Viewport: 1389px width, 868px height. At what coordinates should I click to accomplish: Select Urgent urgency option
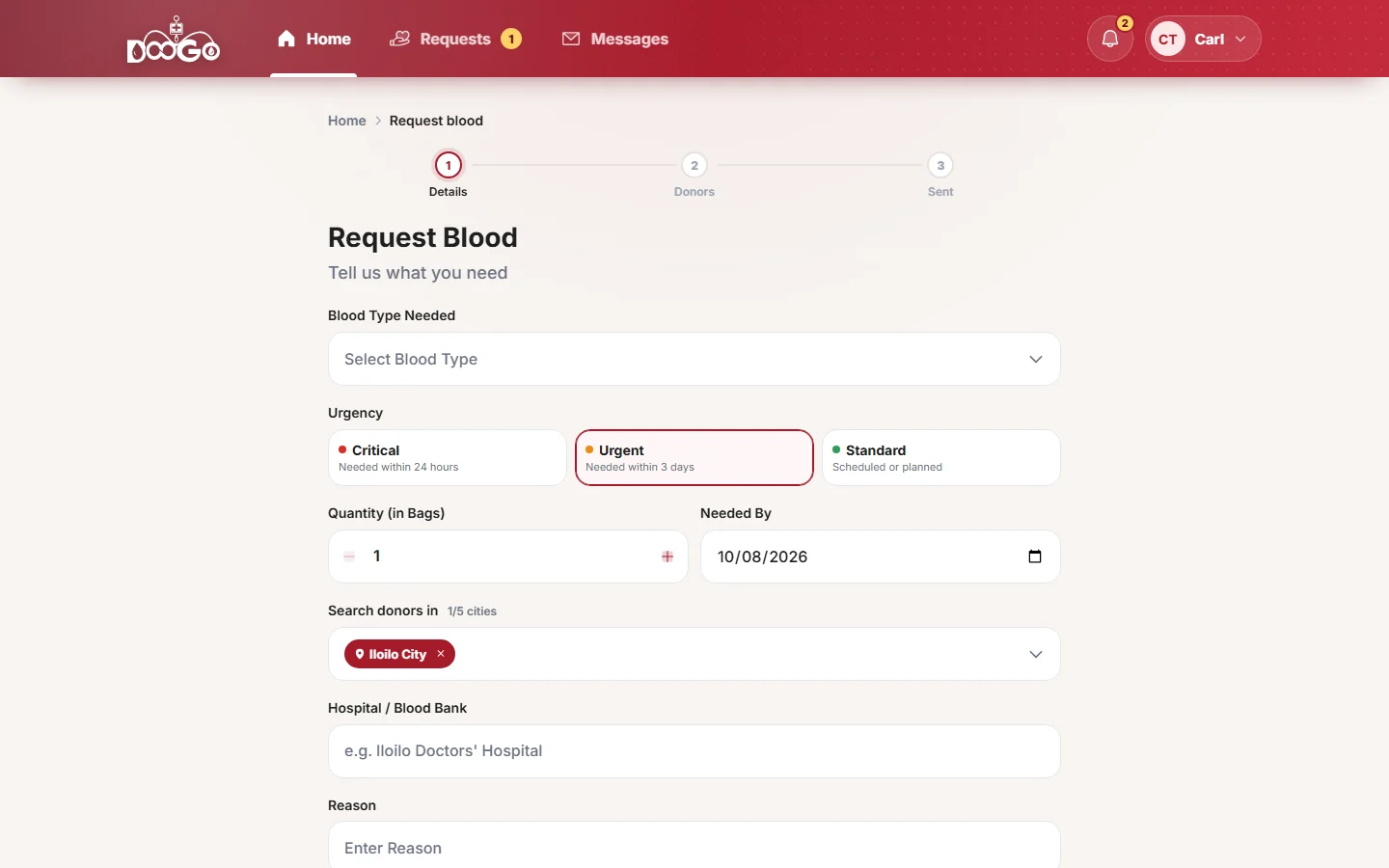click(x=694, y=457)
